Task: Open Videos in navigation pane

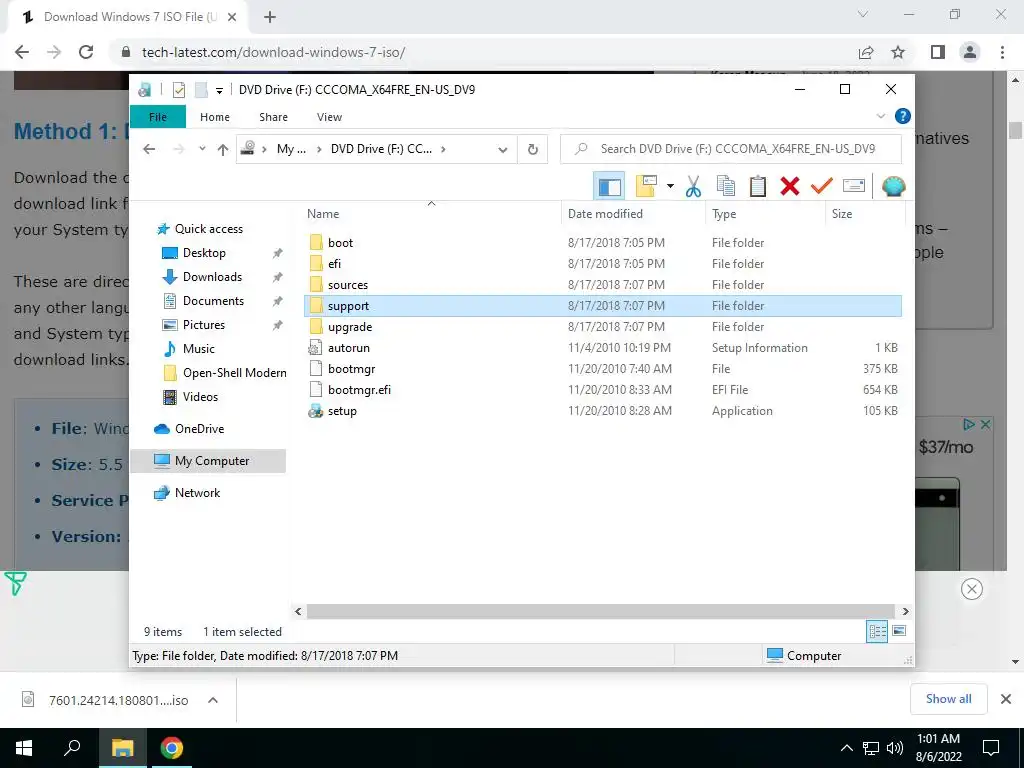Action: click(x=200, y=397)
